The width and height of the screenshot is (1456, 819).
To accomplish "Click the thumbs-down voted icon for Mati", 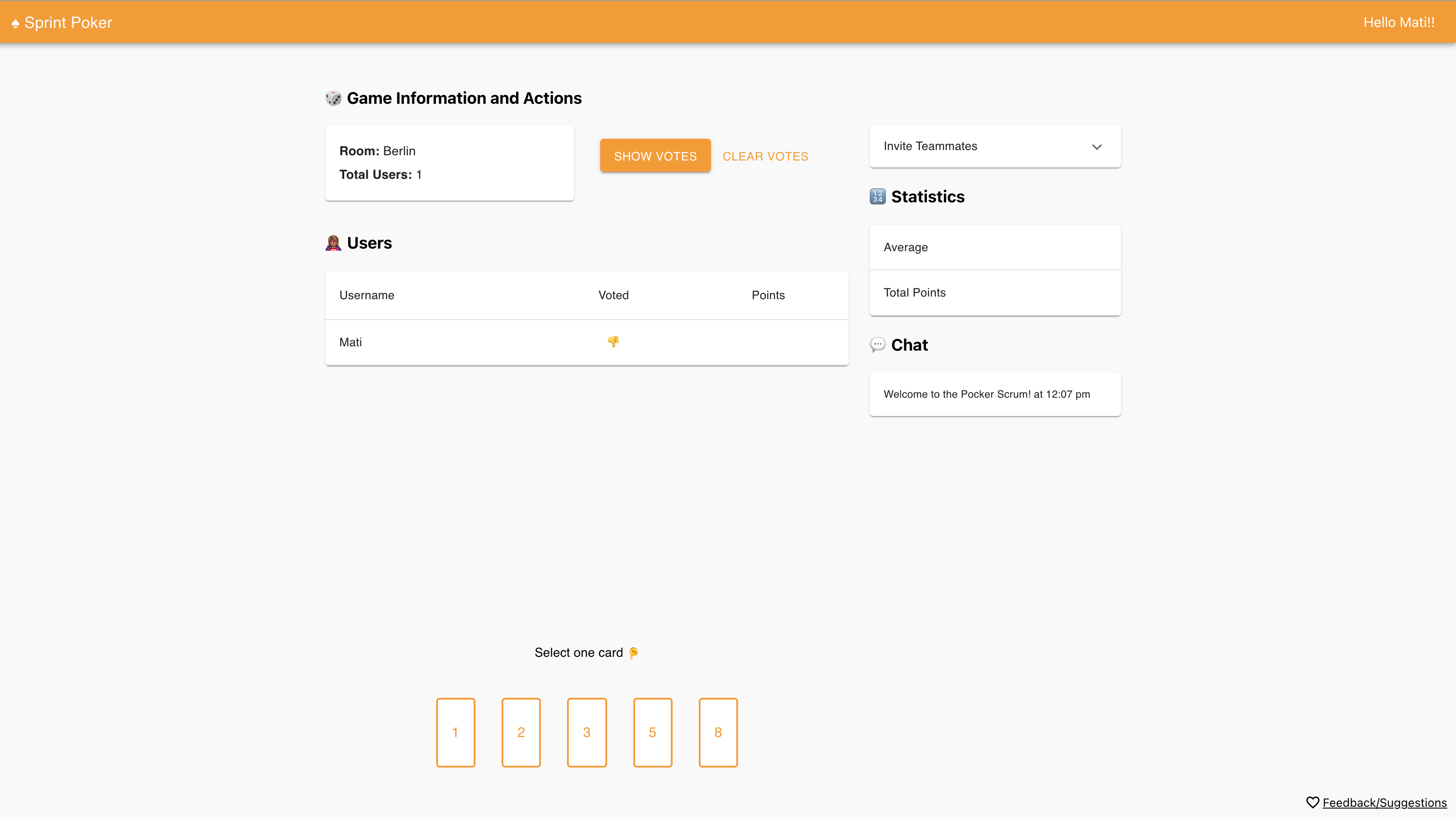I will [x=613, y=341].
